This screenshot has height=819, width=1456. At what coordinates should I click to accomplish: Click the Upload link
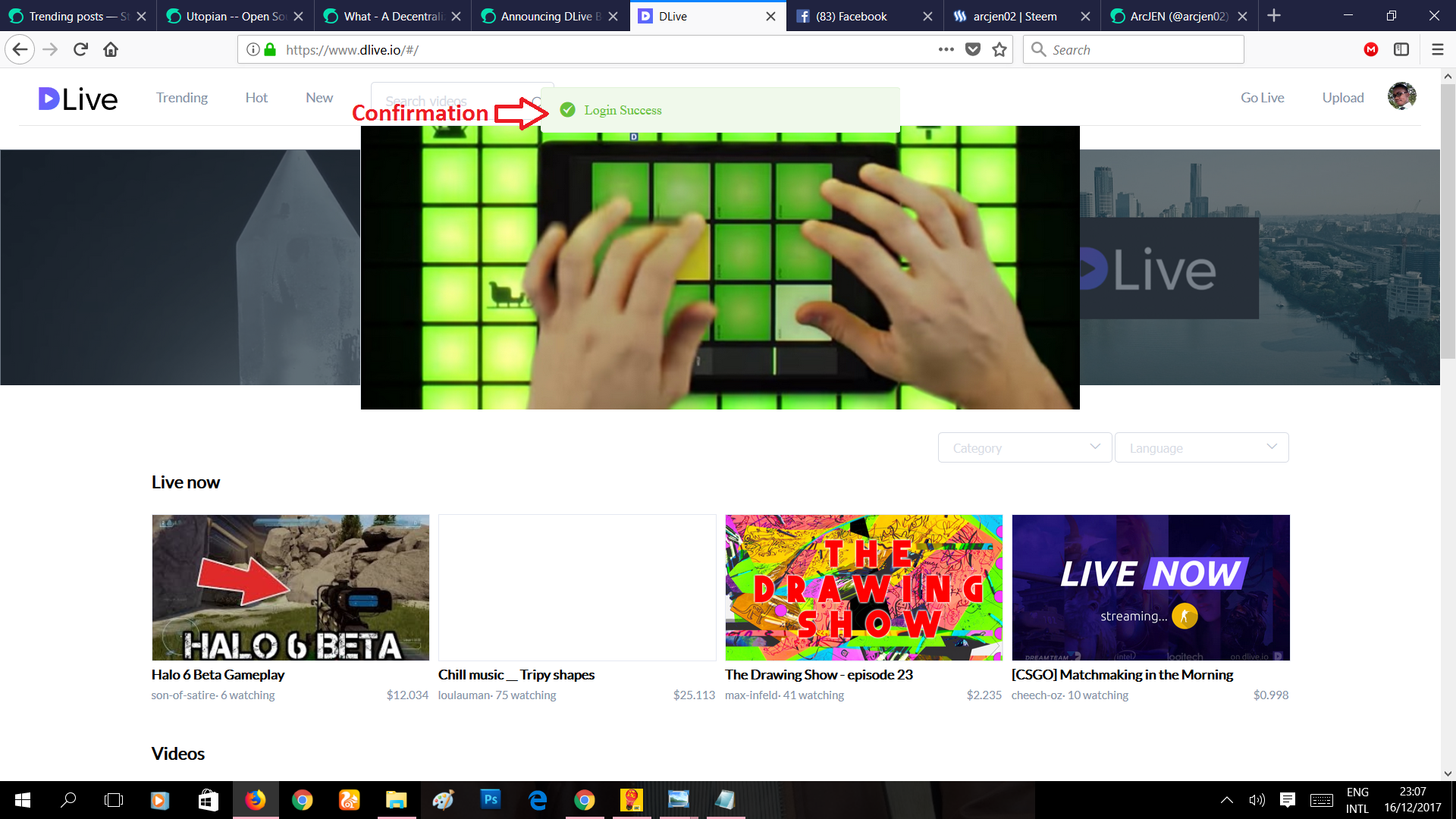click(x=1343, y=98)
